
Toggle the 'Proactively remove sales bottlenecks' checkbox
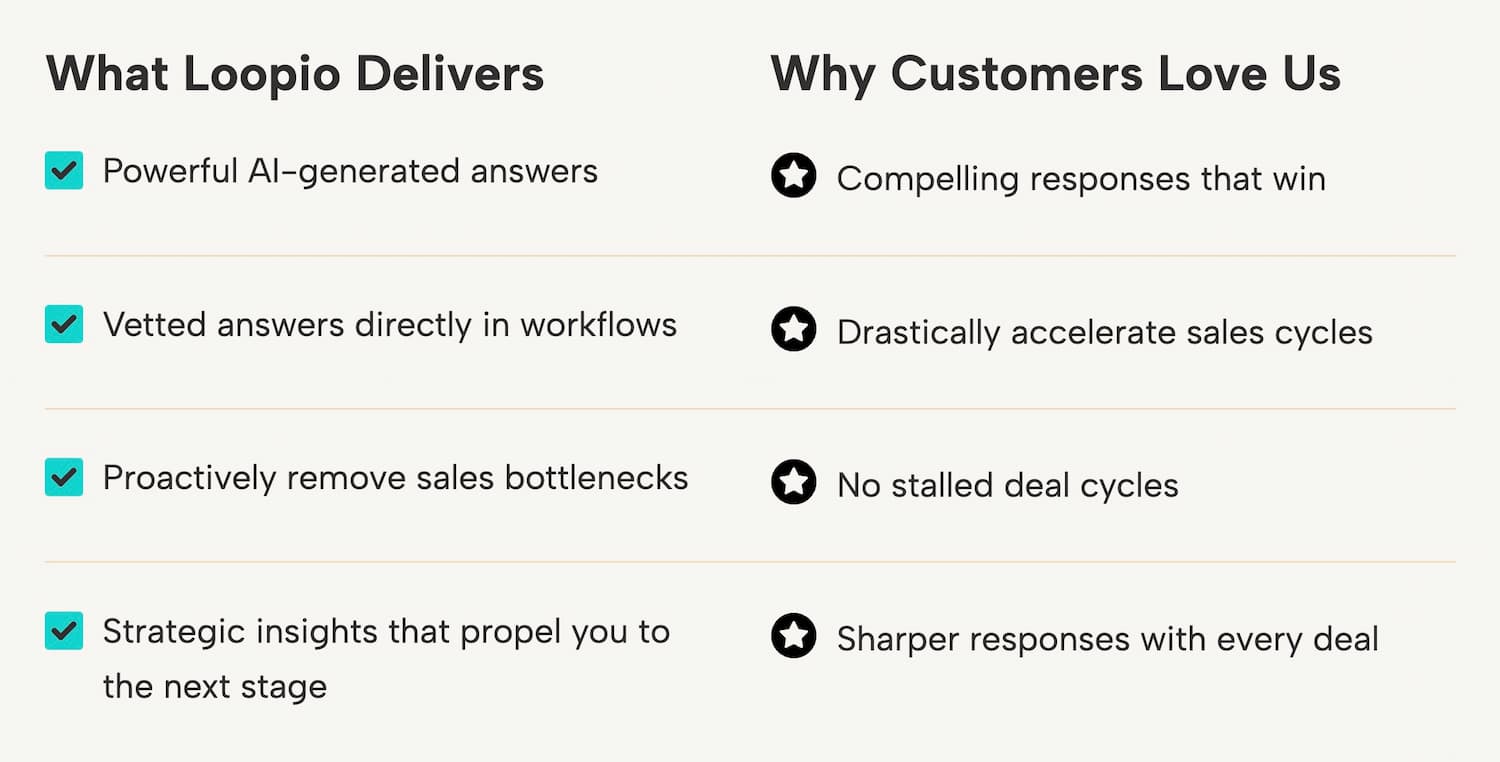pyautogui.click(x=64, y=478)
